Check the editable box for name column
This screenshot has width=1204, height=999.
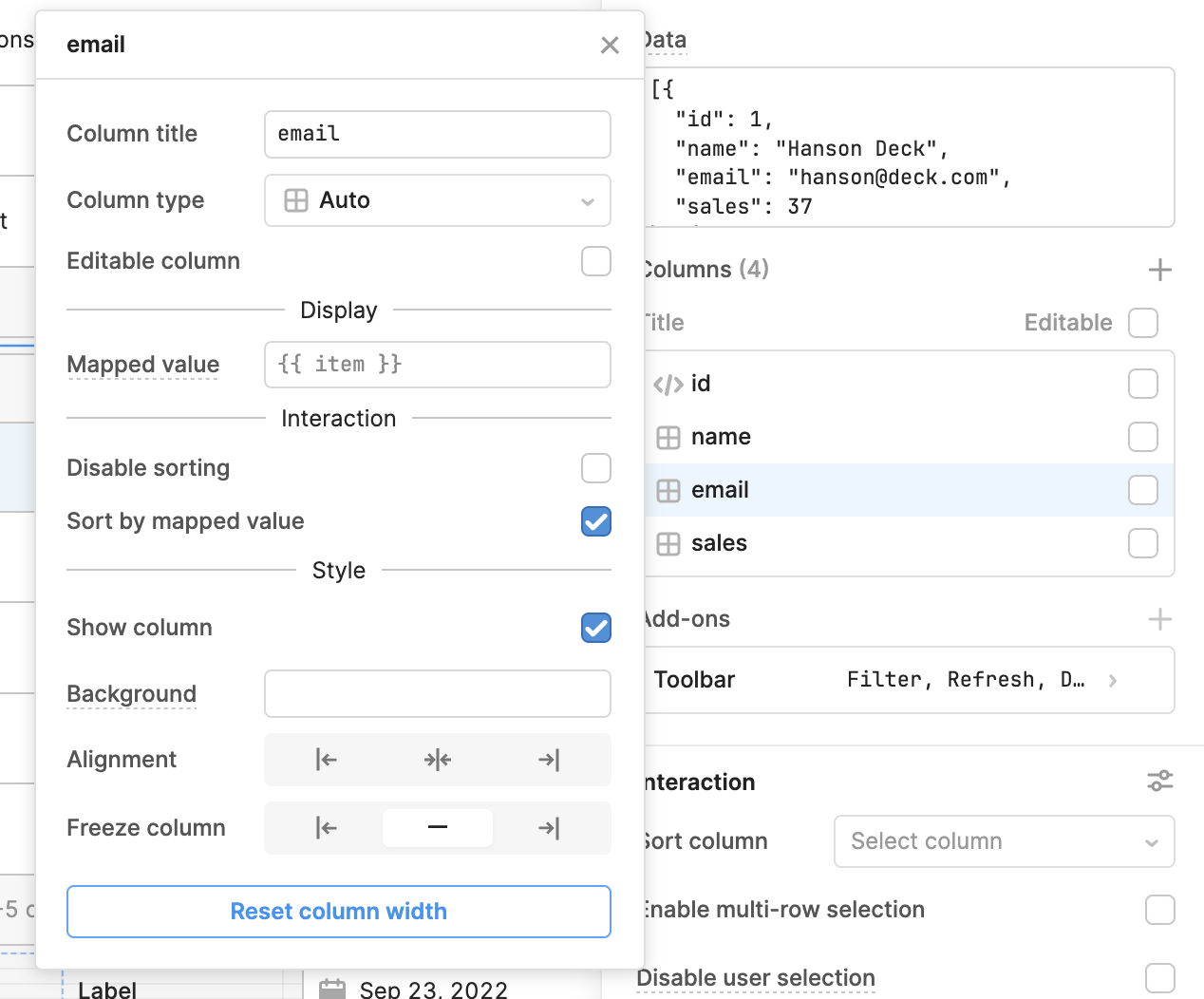coord(1143,438)
